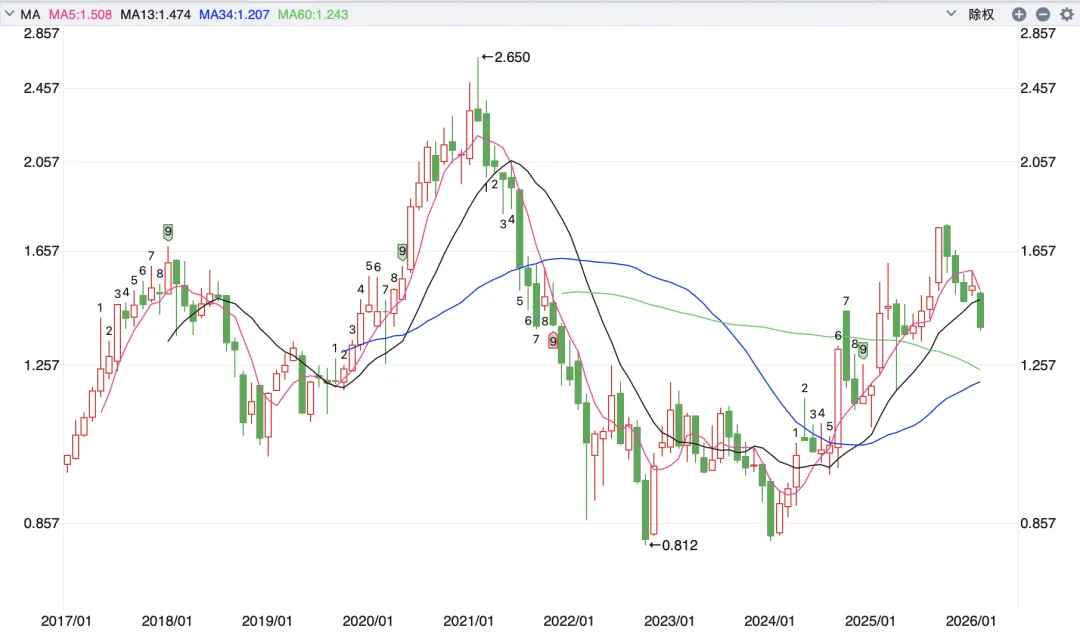
Task: Select the MA60:1.243 legend value
Action: click(313, 14)
